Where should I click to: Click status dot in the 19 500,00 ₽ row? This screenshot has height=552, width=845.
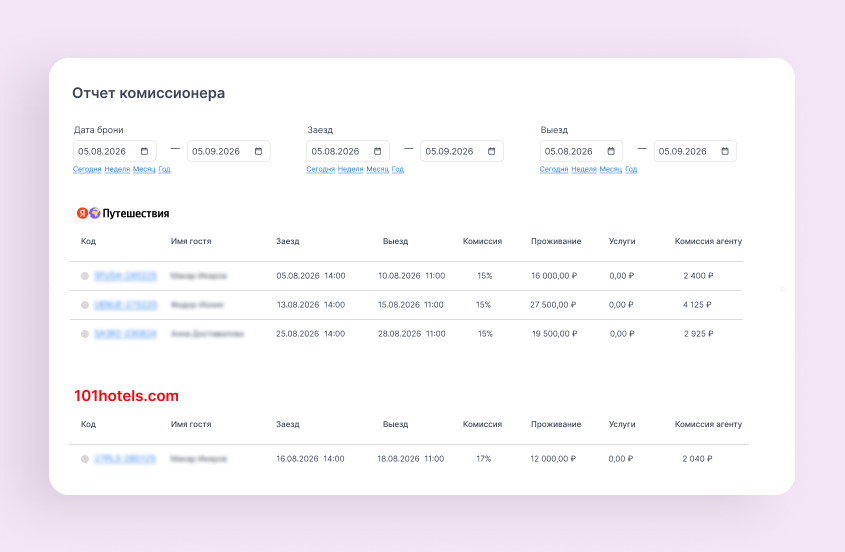pos(85,334)
